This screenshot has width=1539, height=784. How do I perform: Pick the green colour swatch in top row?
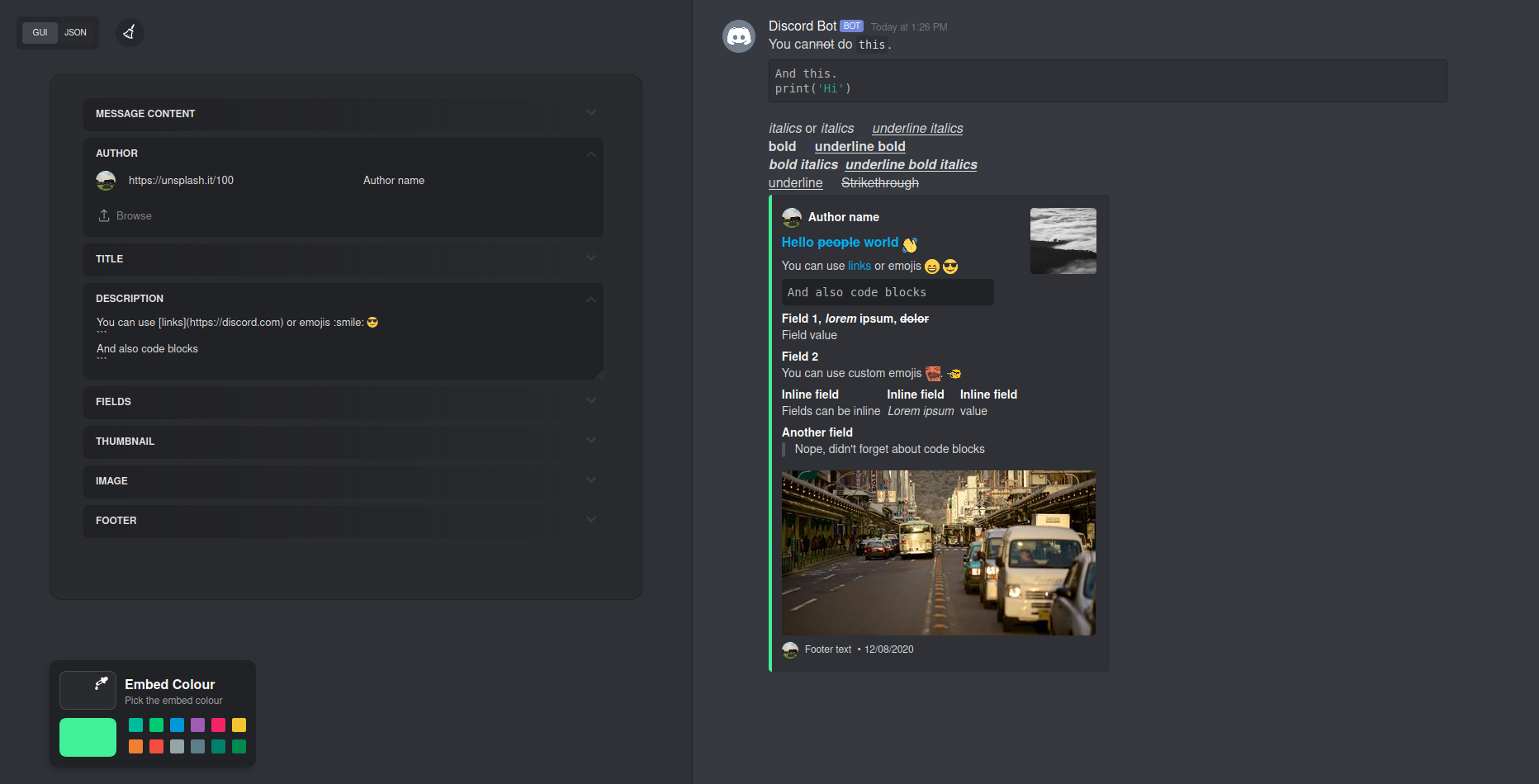[156, 725]
